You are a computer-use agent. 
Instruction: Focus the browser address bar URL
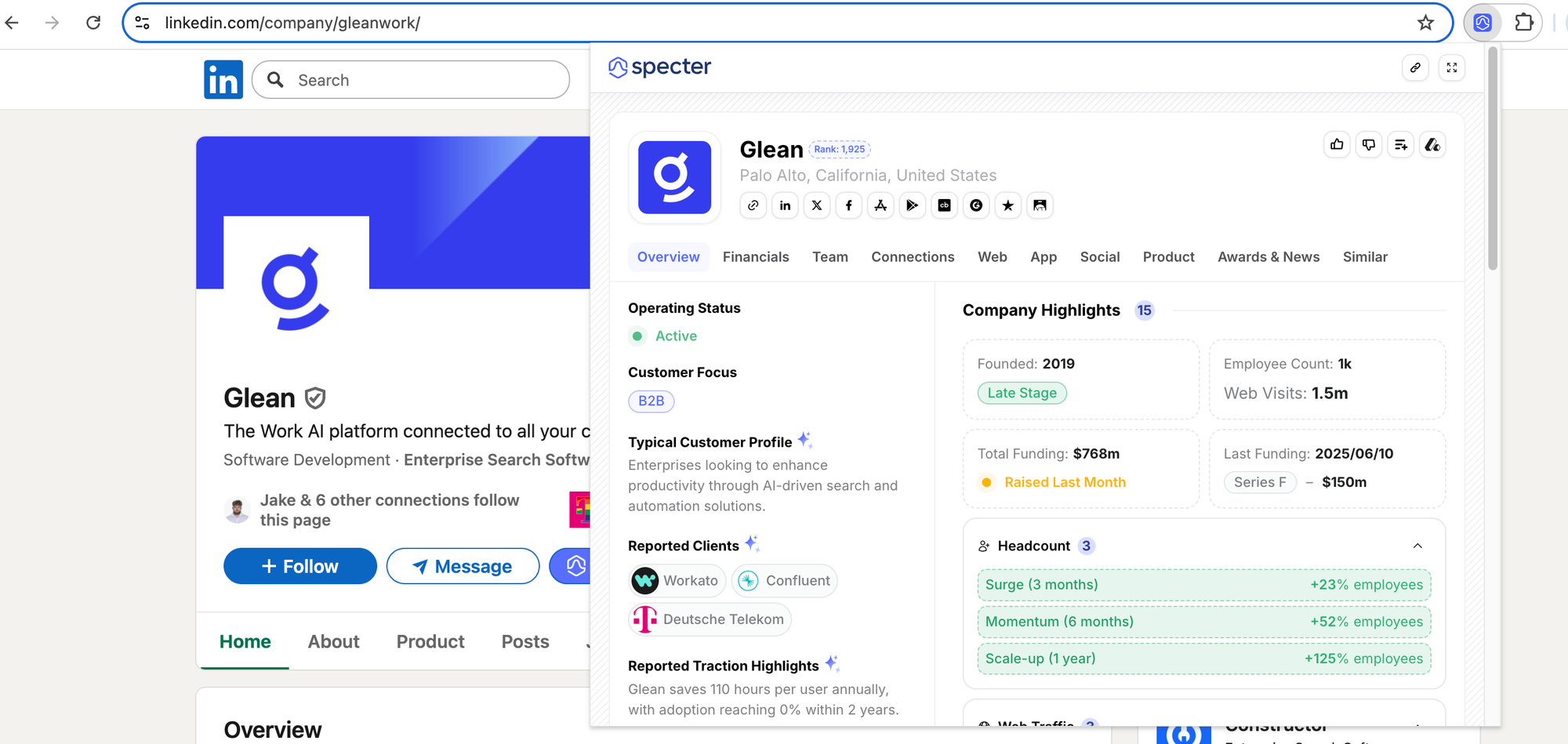click(292, 23)
